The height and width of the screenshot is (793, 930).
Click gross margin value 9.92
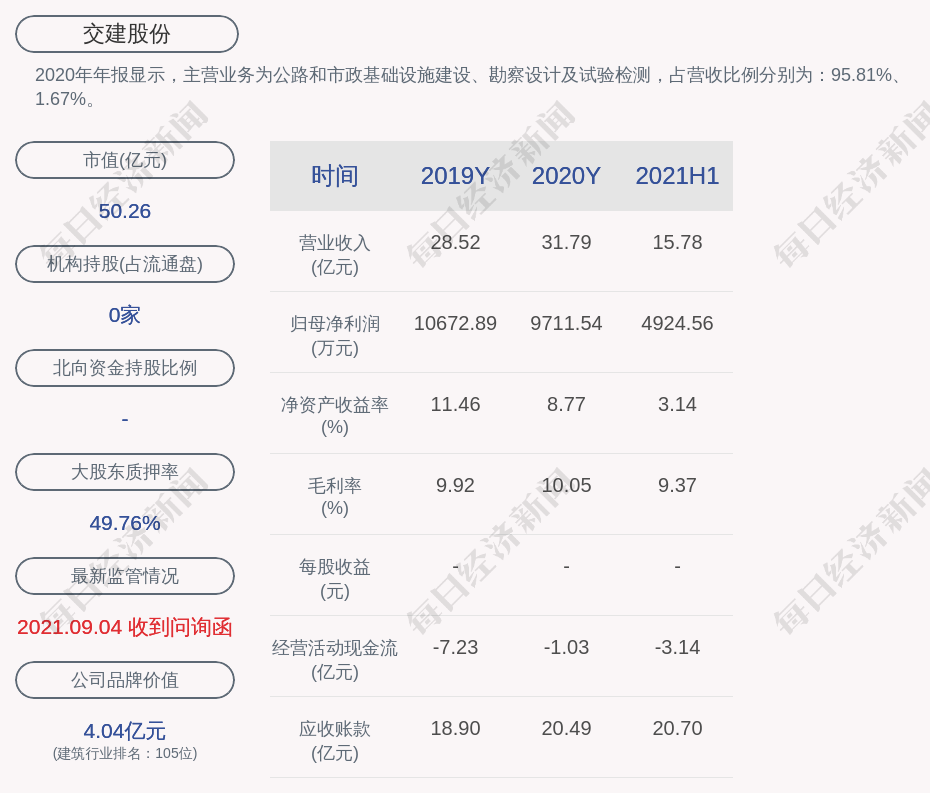pyautogui.click(x=456, y=485)
